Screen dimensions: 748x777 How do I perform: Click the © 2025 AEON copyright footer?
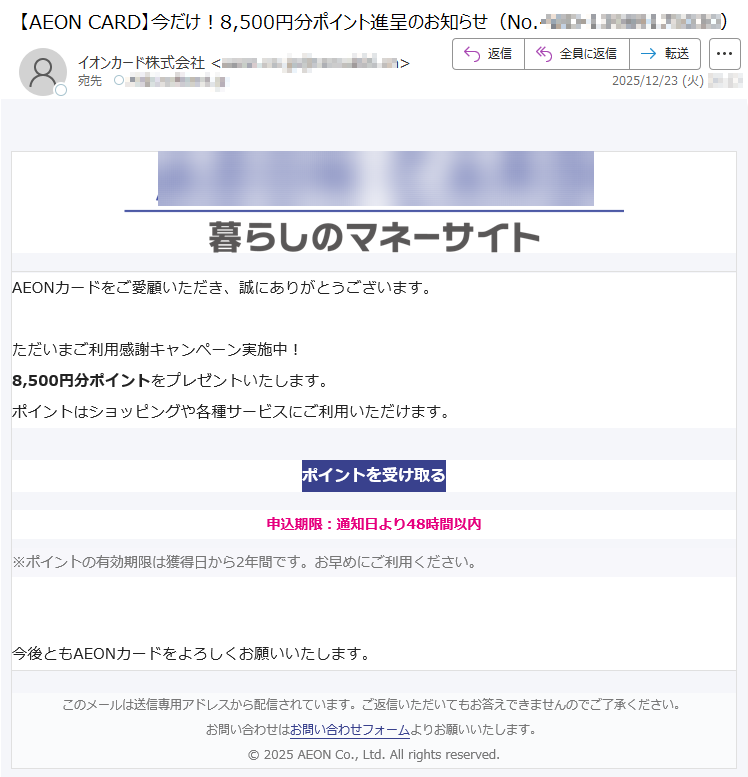click(374, 754)
